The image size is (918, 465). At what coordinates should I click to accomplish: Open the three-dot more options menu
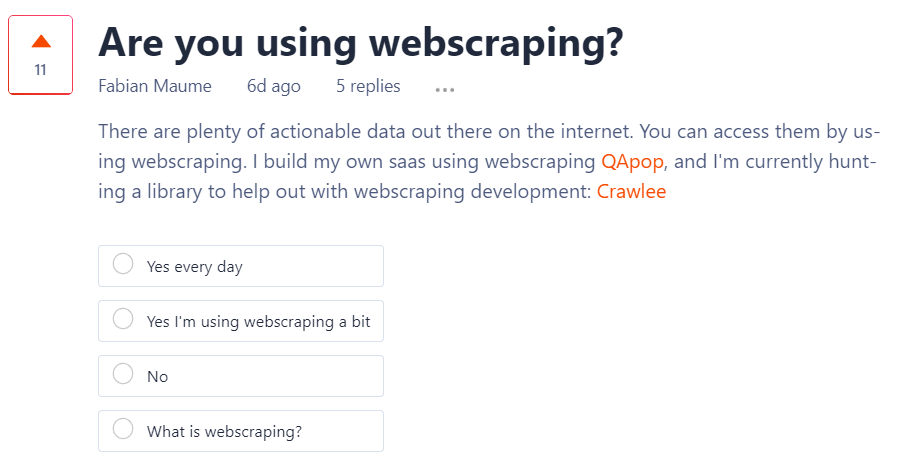(445, 89)
